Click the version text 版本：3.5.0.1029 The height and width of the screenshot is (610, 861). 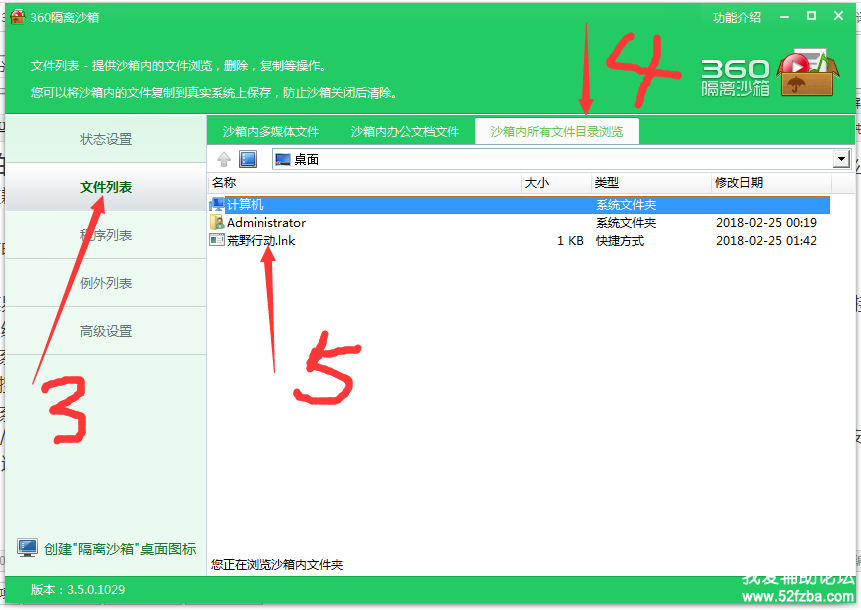[x=78, y=590]
